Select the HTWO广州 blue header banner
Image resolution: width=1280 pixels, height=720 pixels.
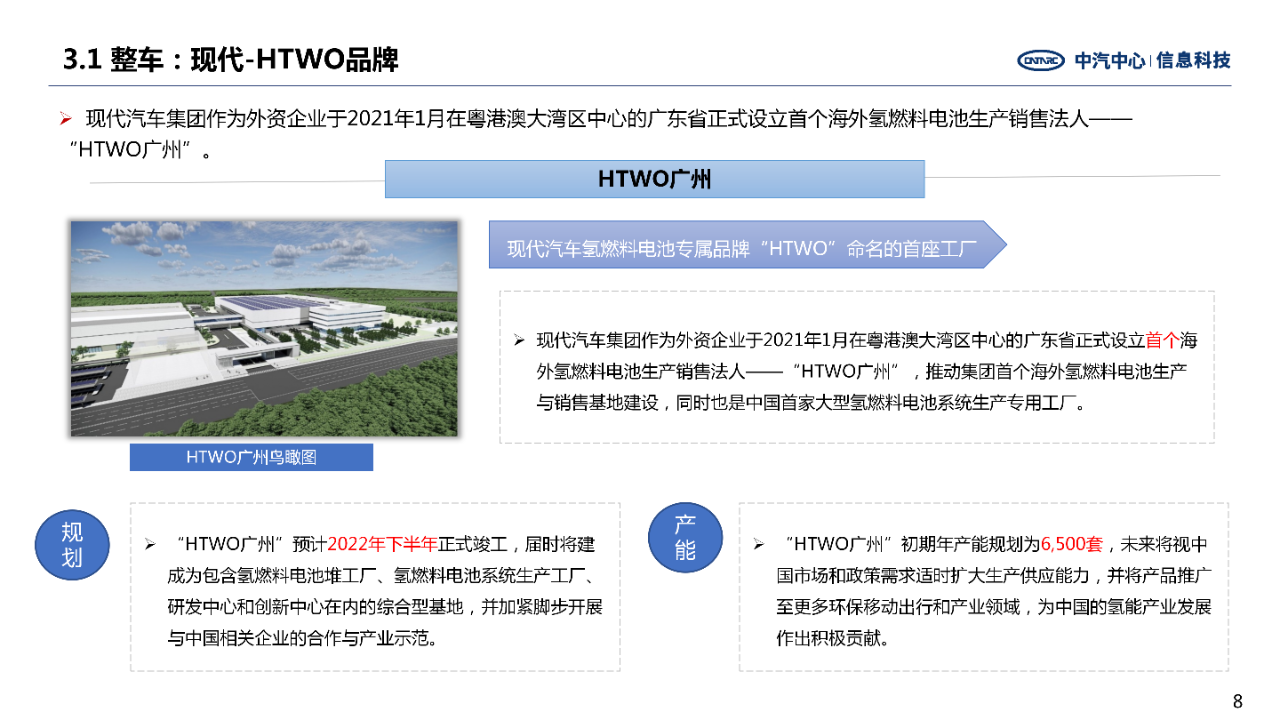point(654,179)
